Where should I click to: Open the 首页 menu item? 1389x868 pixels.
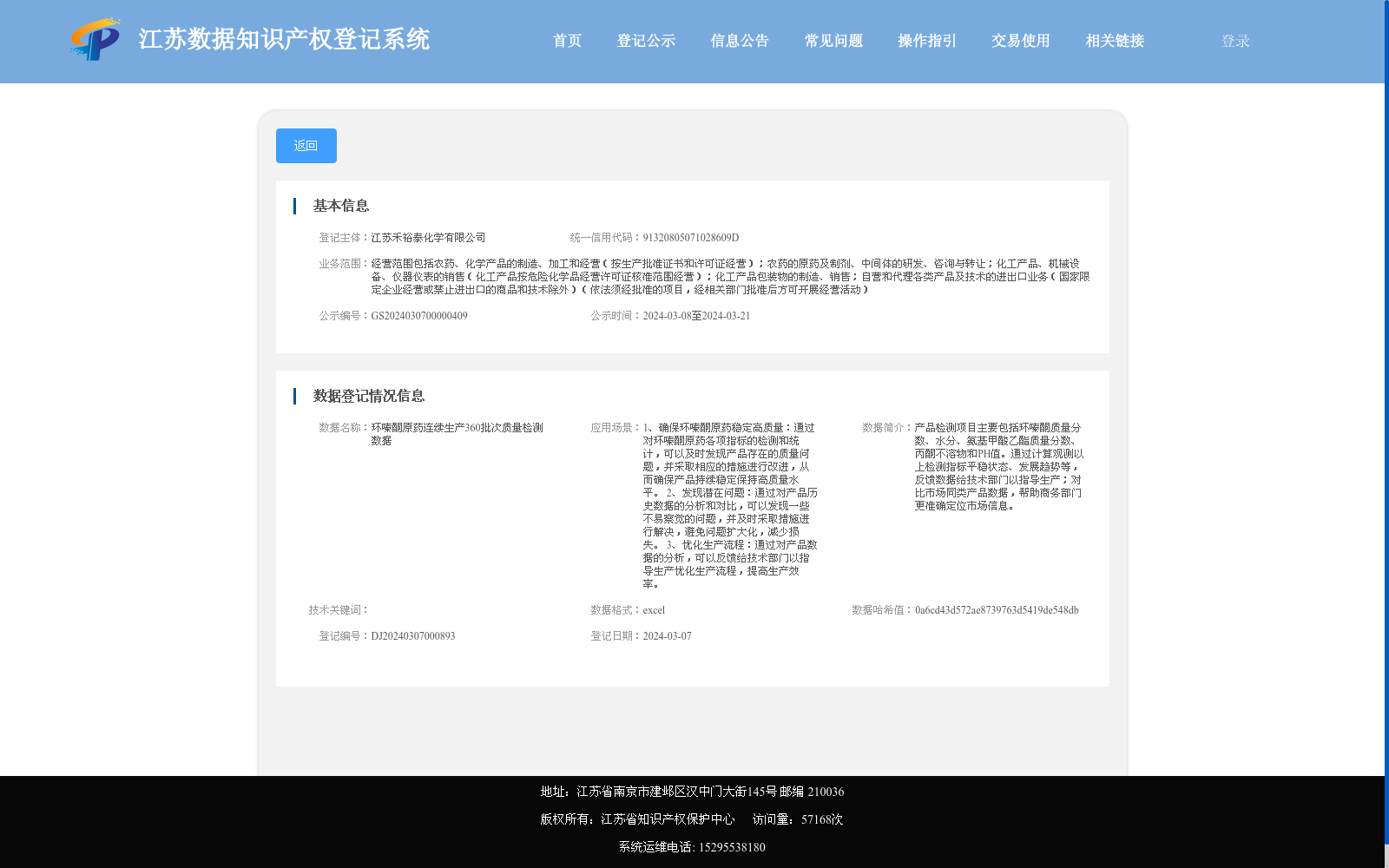(x=567, y=41)
